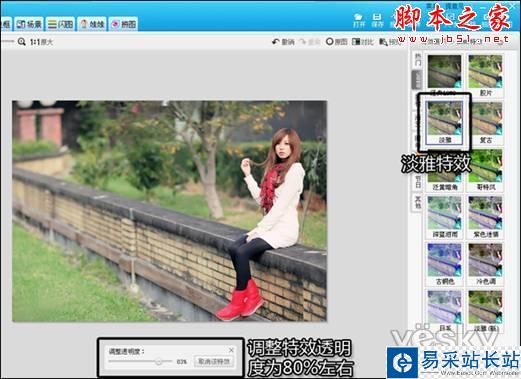This screenshot has width=521, height=379.
Task: Apply the 古铜色 effect thumbnail
Action: (445, 264)
